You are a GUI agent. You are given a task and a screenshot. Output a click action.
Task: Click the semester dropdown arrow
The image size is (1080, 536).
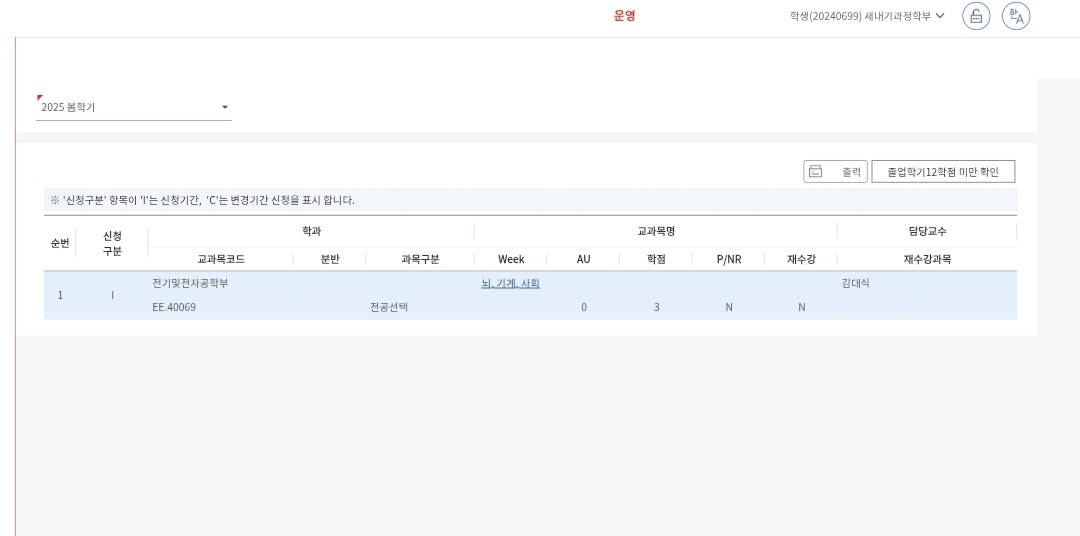pyautogui.click(x=224, y=107)
